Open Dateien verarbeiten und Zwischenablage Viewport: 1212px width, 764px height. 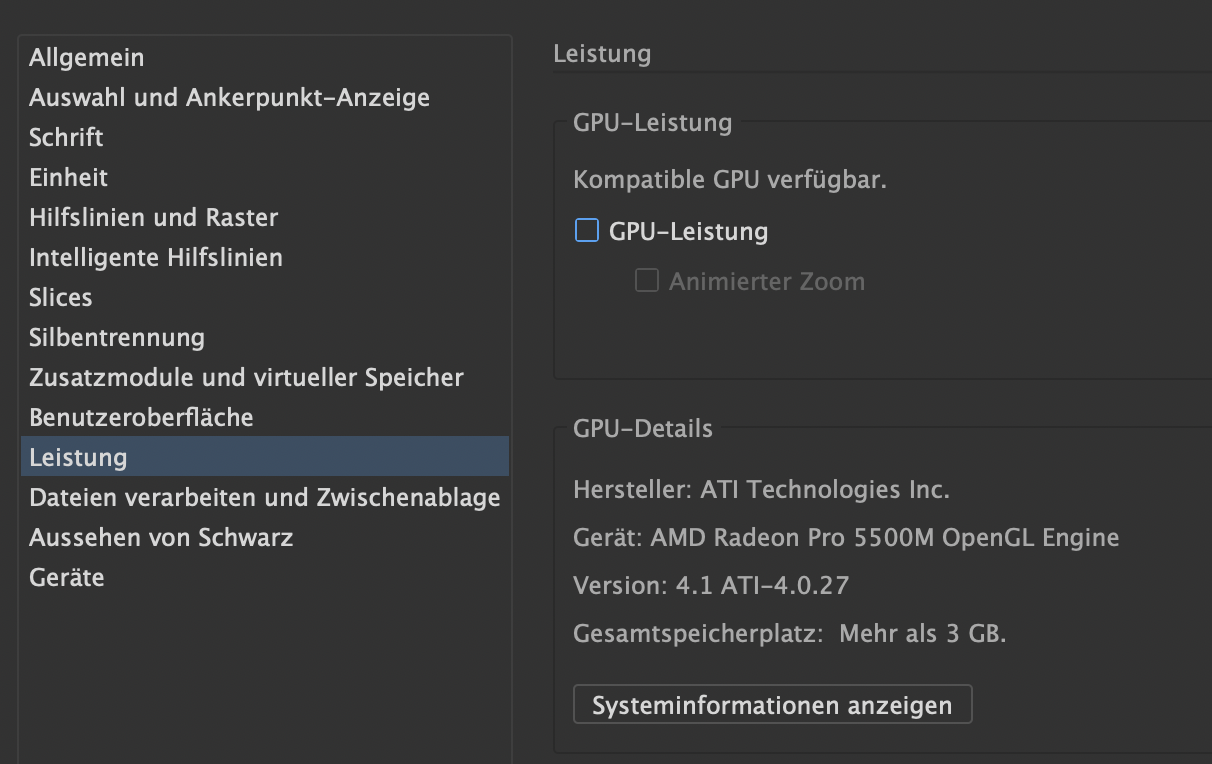[x=265, y=498]
